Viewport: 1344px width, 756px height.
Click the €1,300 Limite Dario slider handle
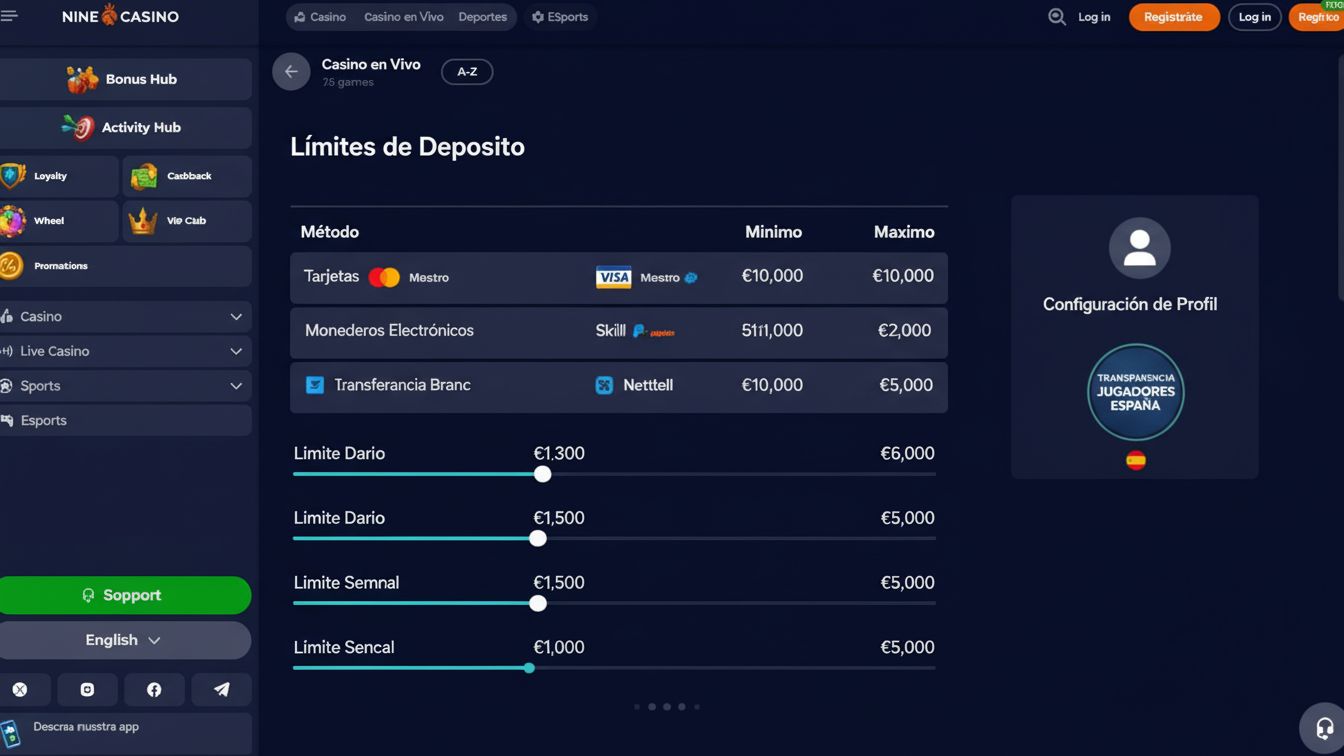click(543, 474)
